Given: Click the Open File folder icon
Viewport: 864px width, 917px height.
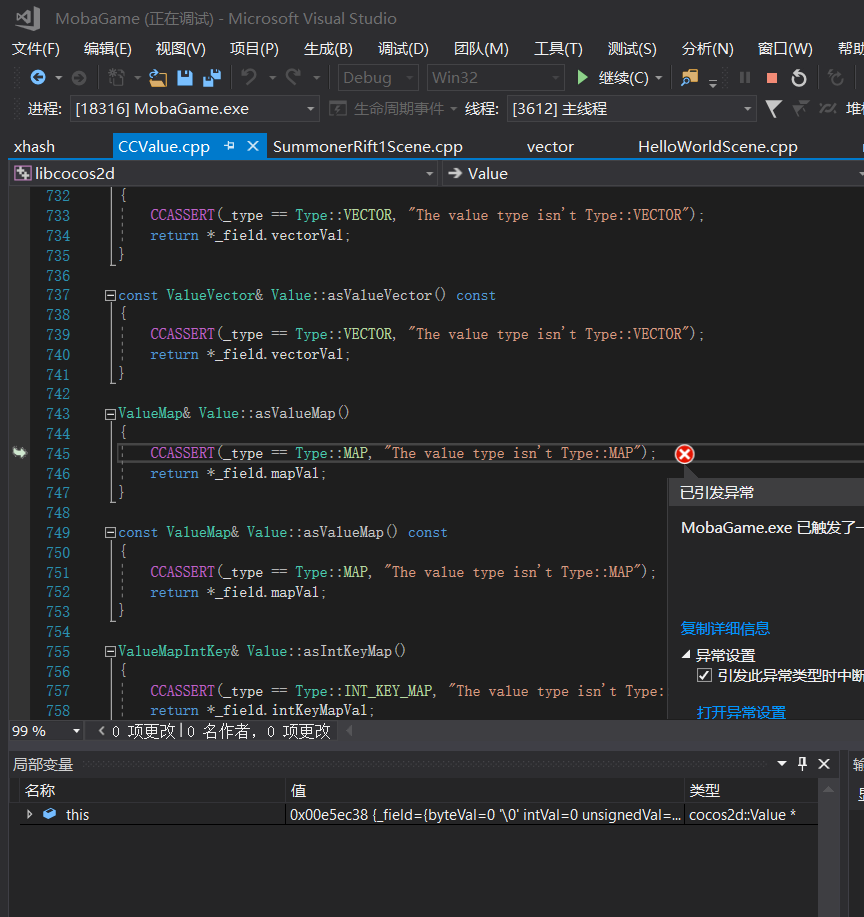Looking at the screenshot, I should [158, 78].
